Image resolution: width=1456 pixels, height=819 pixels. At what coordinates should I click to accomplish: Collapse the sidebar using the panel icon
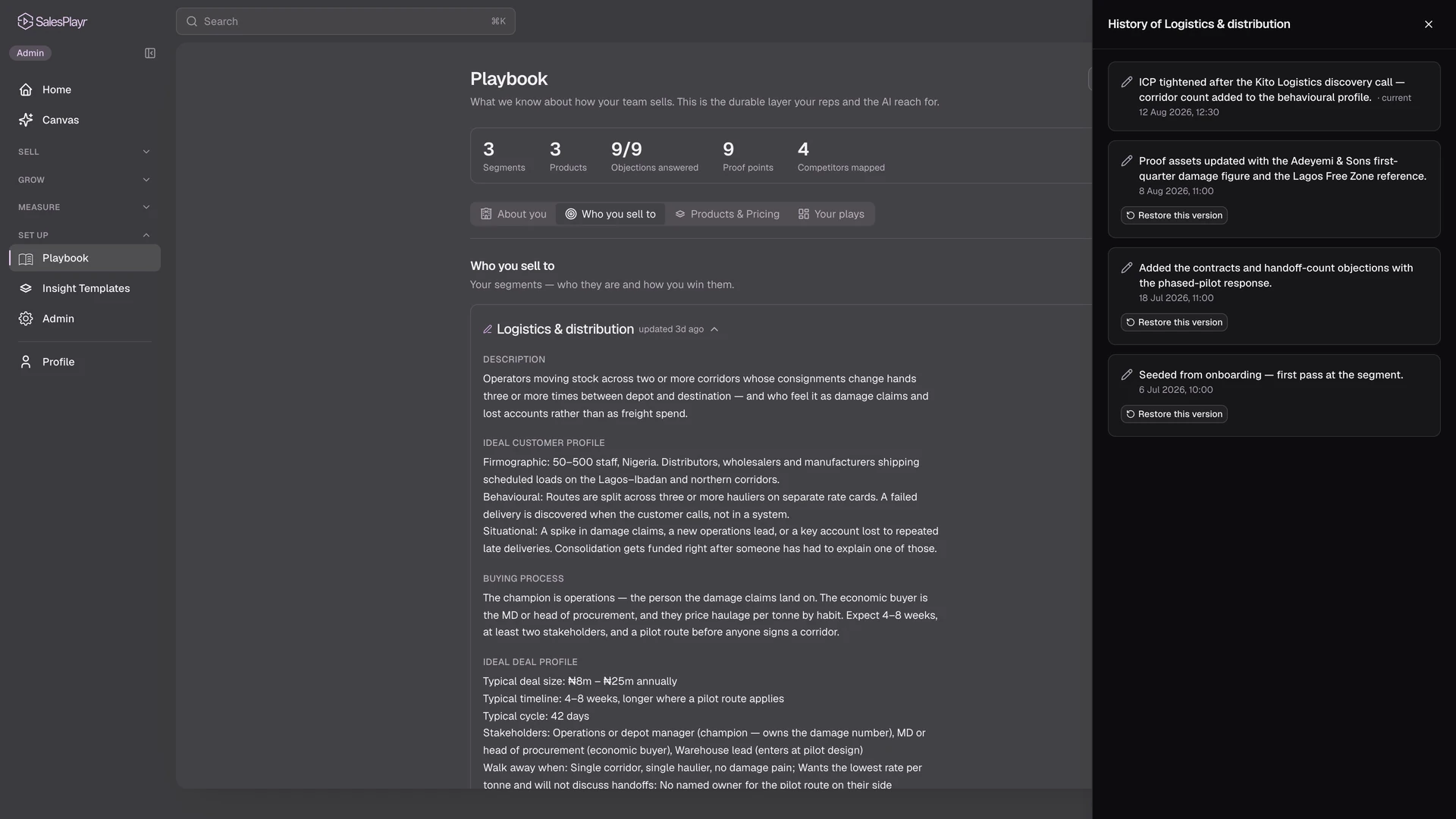[x=150, y=53]
